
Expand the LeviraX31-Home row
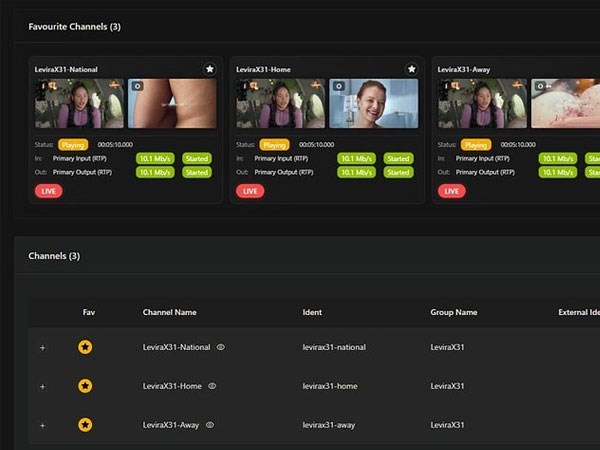pyautogui.click(x=42, y=386)
